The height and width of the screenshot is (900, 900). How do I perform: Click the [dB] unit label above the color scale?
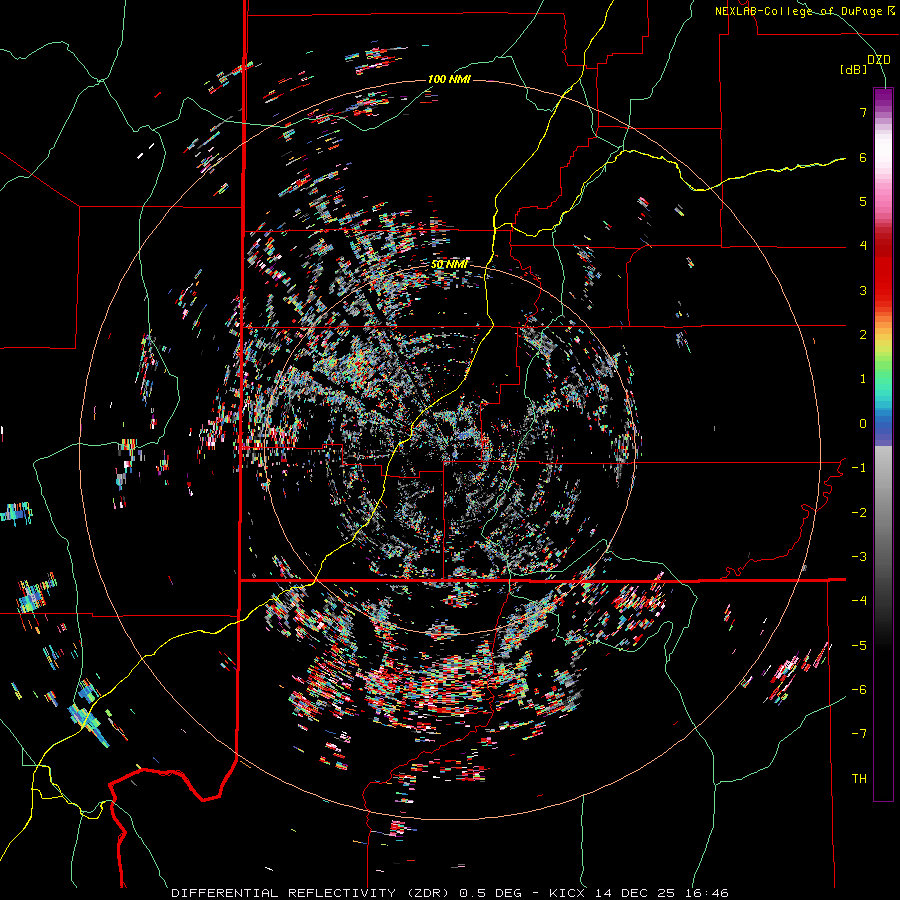[853, 69]
